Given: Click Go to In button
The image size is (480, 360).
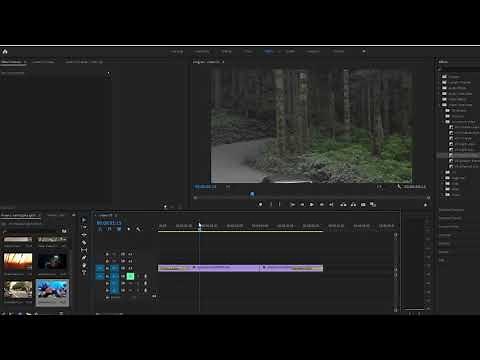Looking at the screenshot, I should (292, 204).
